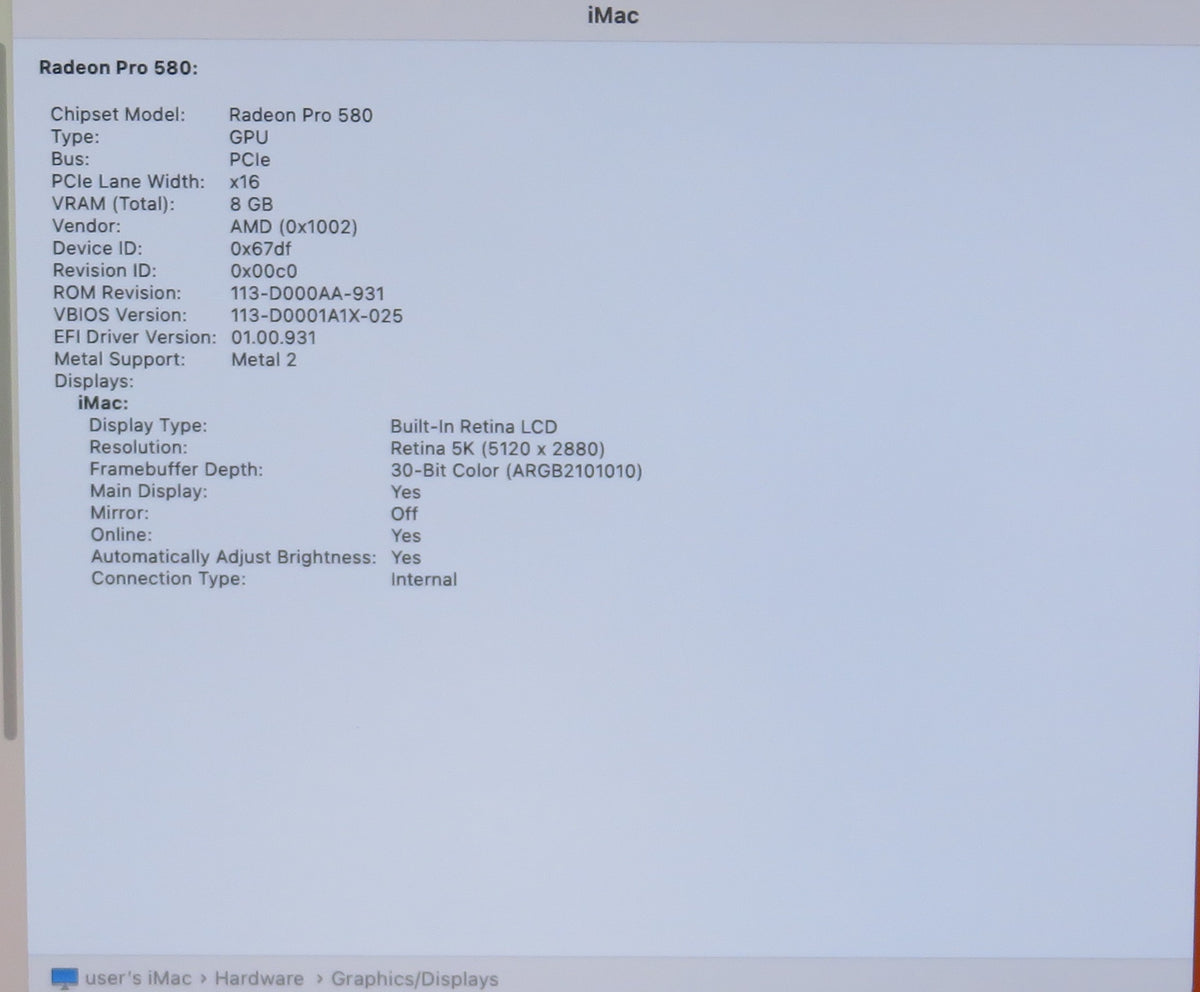Click the EFI Driver Version value "01.00.931"
Screen dimensions: 1200x992
(x=273, y=338)
